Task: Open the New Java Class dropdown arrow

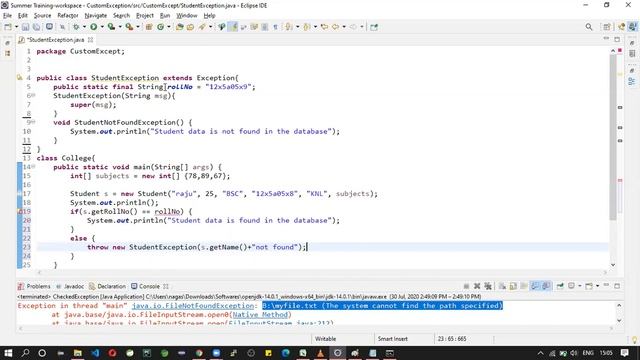Action: tap(169, 27)
